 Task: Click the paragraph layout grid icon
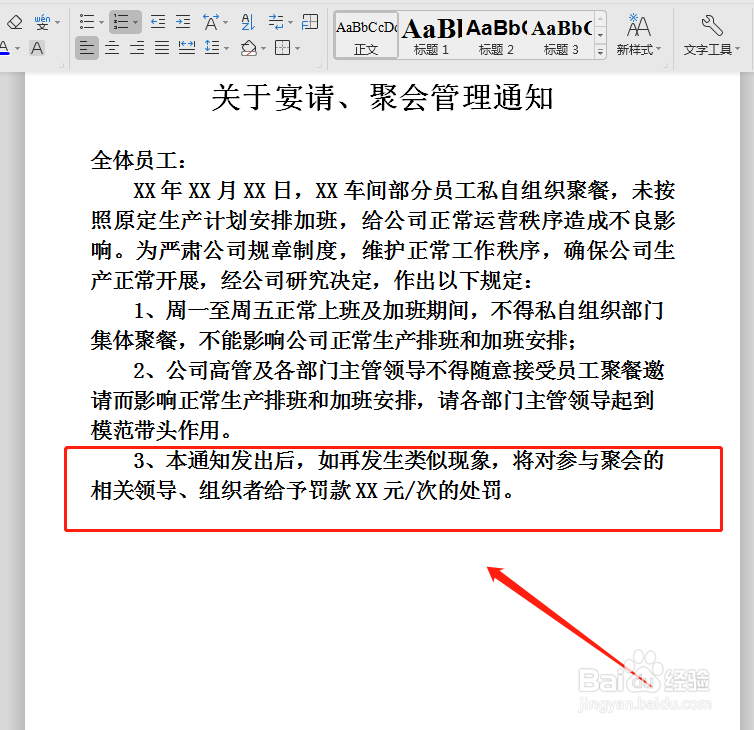(310, 22)
